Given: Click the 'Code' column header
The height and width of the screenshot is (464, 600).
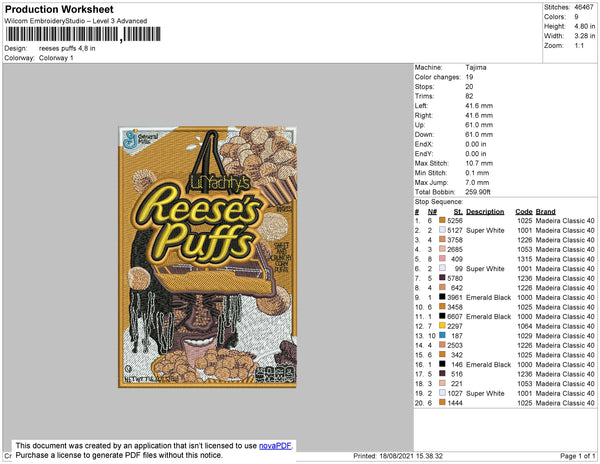Looking at the screenshot, I should 524,212.
